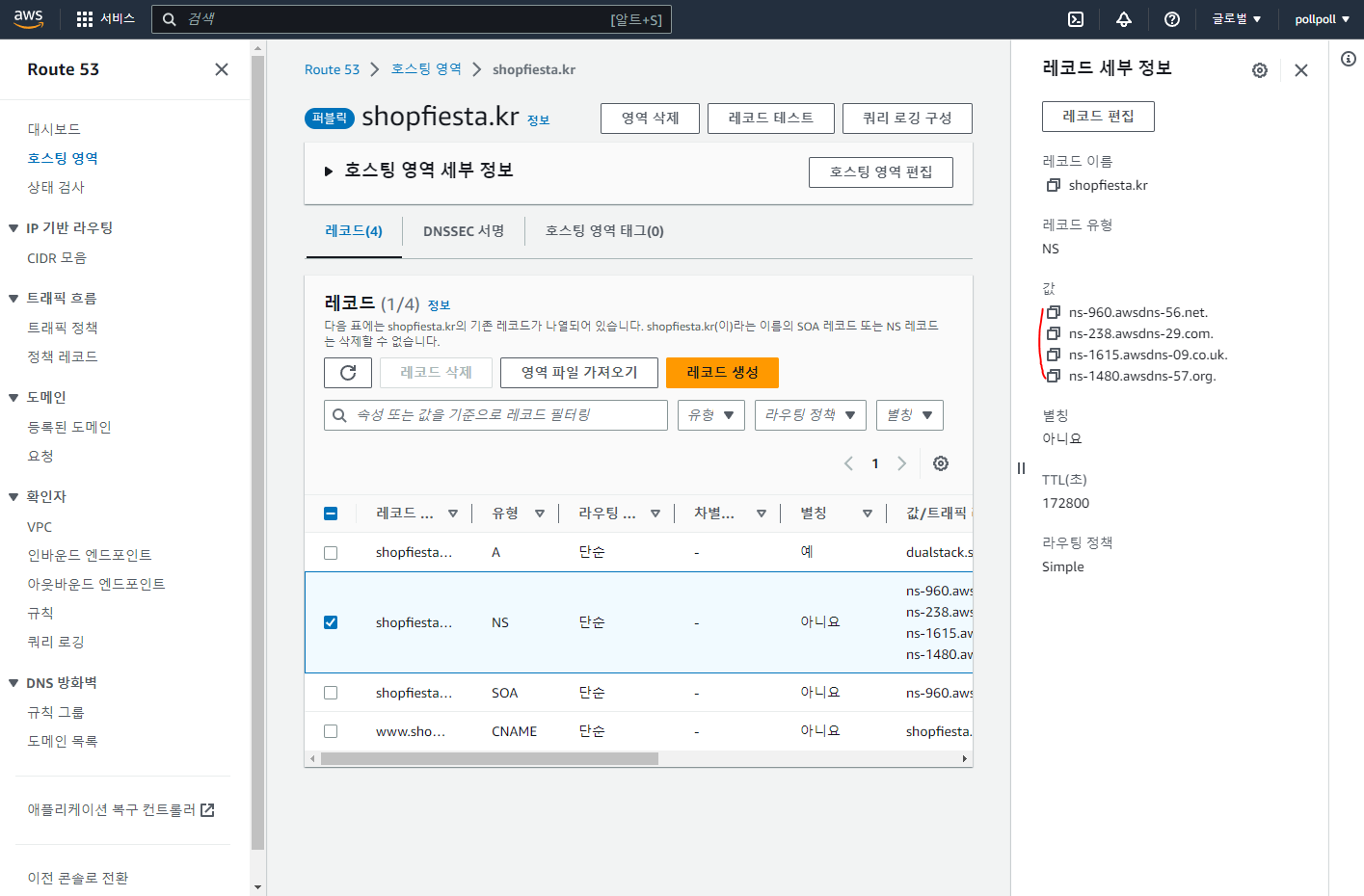This screenshot has height=896, width=1364.
Task: Go to previous records page
Action: coord(848,463)
